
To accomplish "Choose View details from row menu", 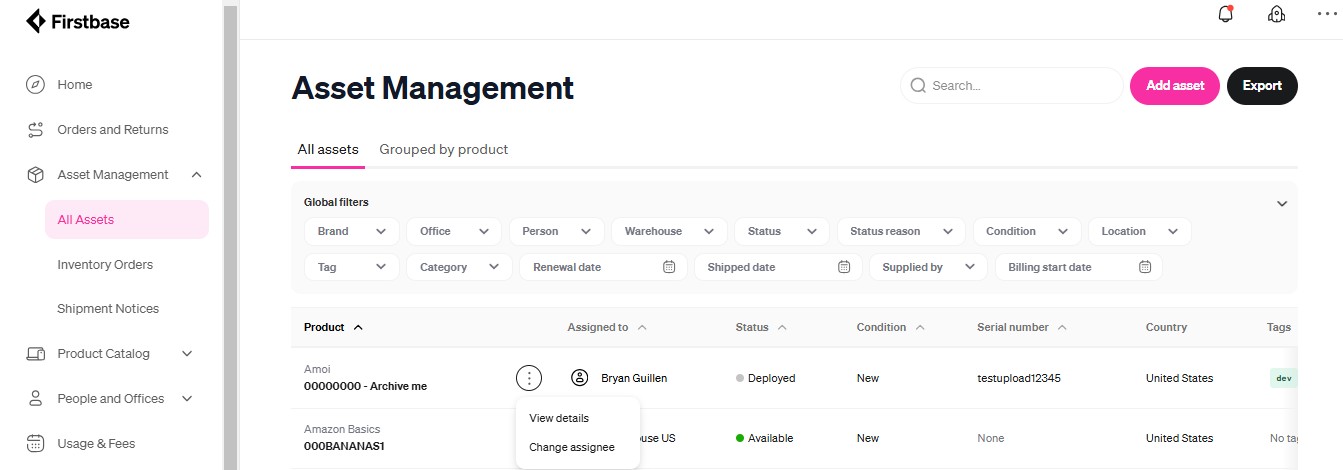I will (x=559, y=418).
